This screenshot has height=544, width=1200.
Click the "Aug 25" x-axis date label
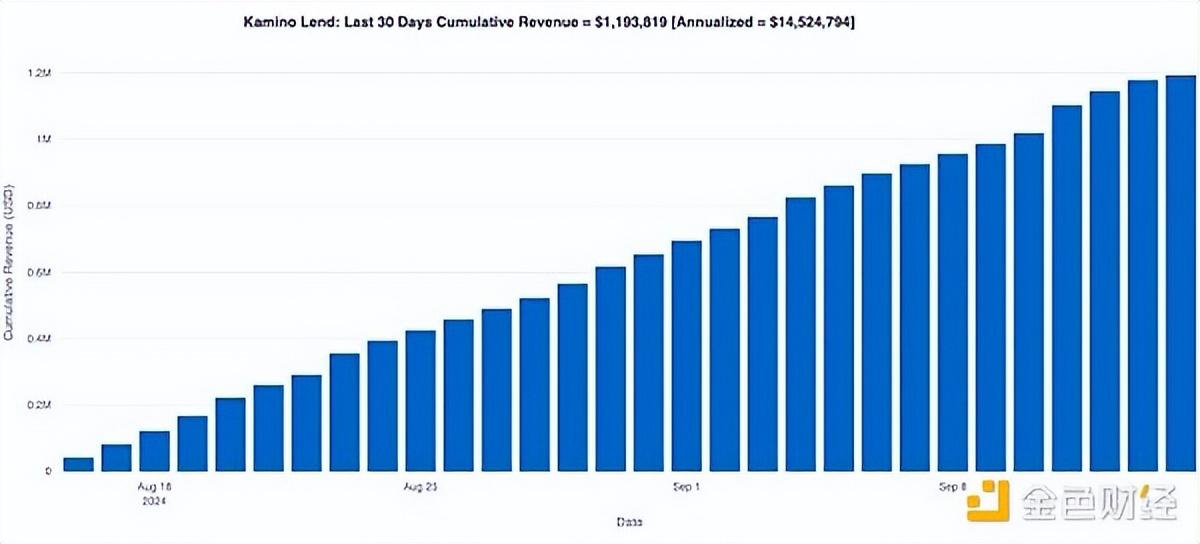coord(421,487)
